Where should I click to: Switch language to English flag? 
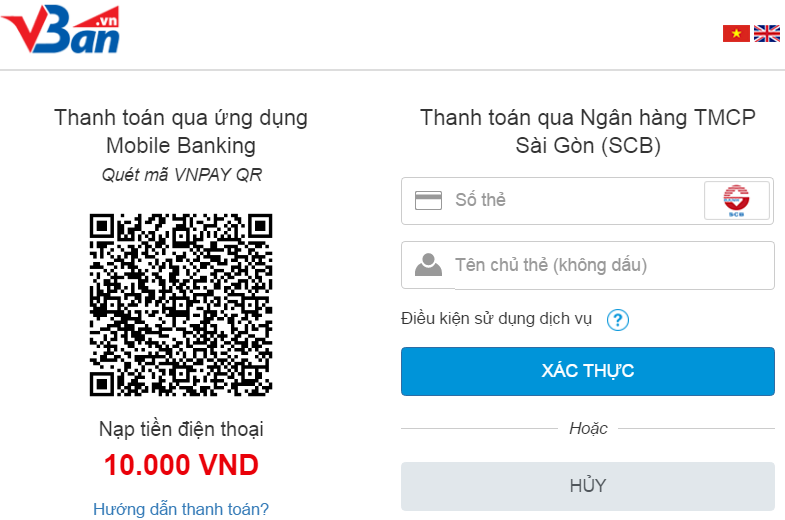click(767, 34)
